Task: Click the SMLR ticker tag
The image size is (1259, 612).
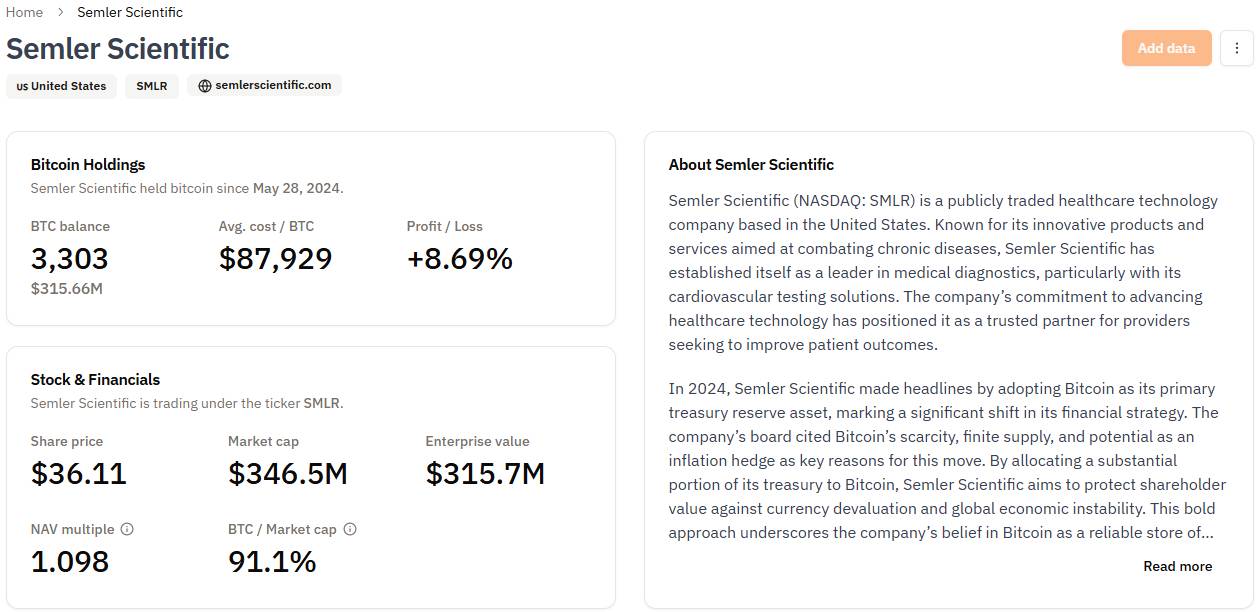Action: (152, 86)
